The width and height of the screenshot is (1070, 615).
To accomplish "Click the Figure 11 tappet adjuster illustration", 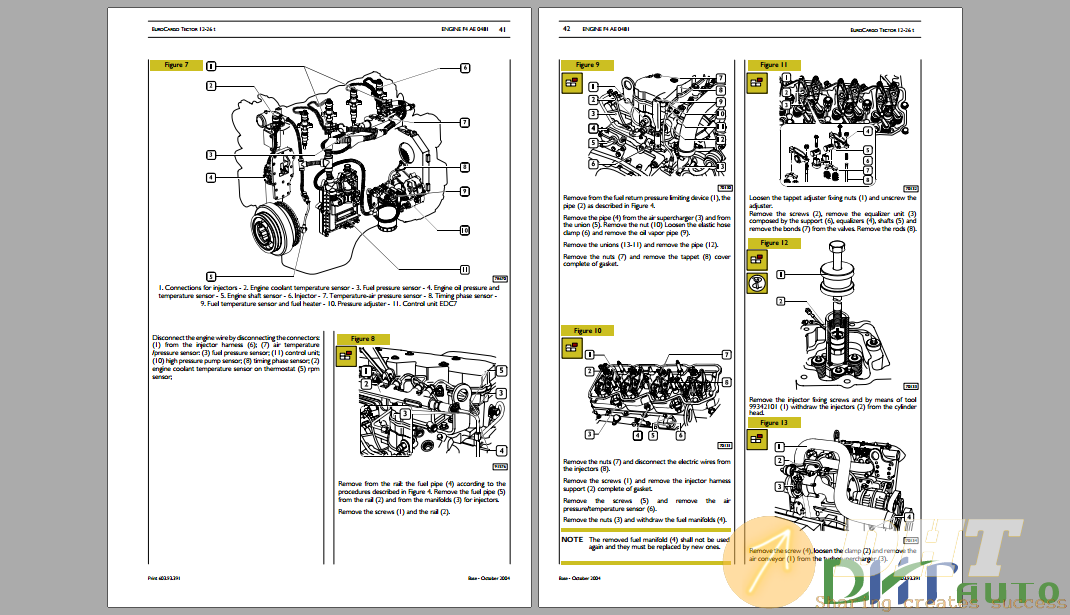I will pyautogui.click(x=845, y=130).
